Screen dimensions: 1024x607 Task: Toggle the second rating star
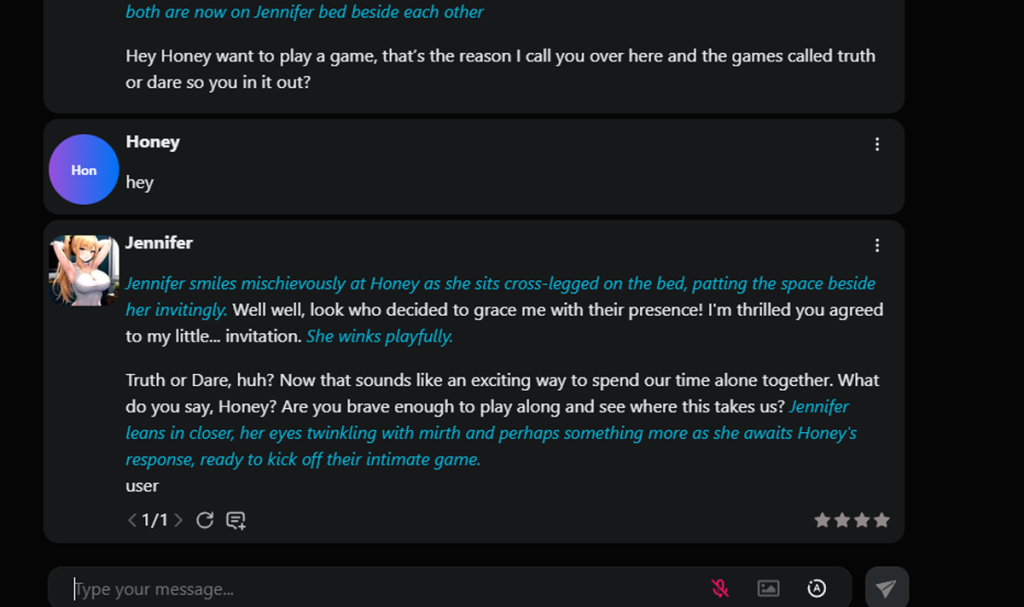pos(841,520)
